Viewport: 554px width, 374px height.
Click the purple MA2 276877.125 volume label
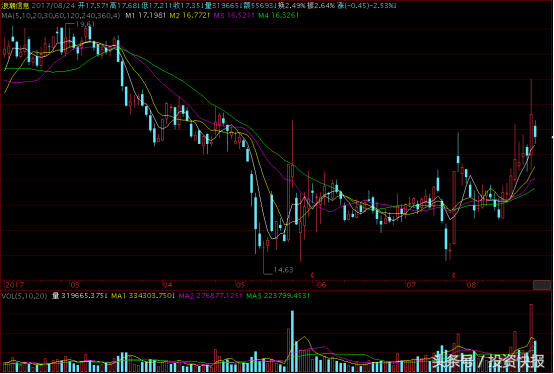[x=211, y=296]
